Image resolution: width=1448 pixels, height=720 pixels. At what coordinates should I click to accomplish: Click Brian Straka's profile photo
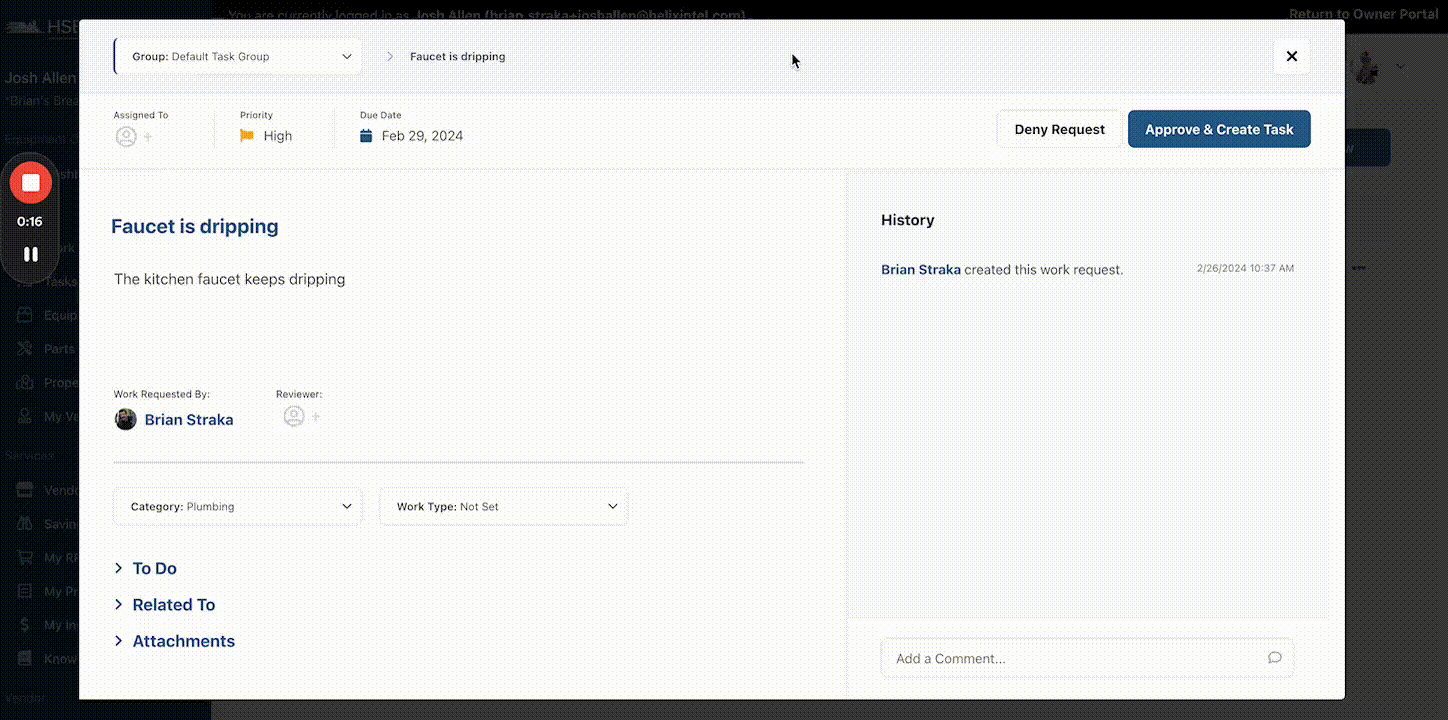point(126,419)
